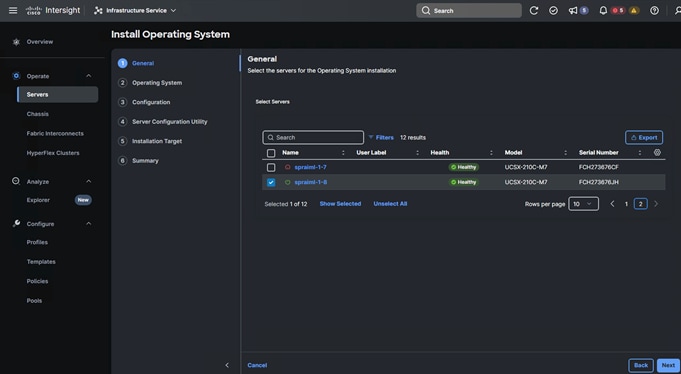Click the global Search field in top bar

pyautogui.click(x=469, y=11)
